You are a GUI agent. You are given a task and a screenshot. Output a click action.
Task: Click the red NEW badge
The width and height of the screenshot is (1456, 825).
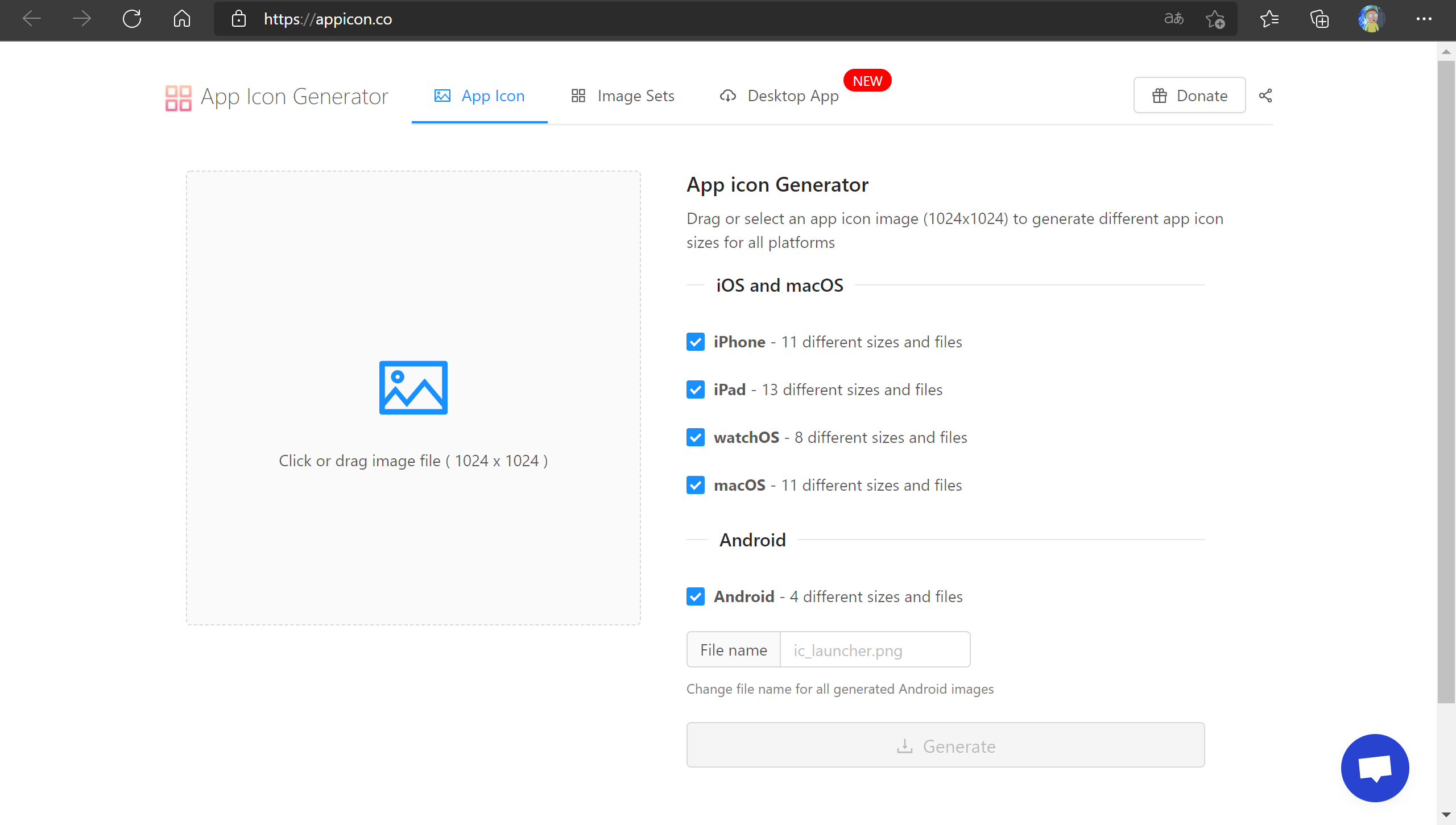(x=867, y=81)
